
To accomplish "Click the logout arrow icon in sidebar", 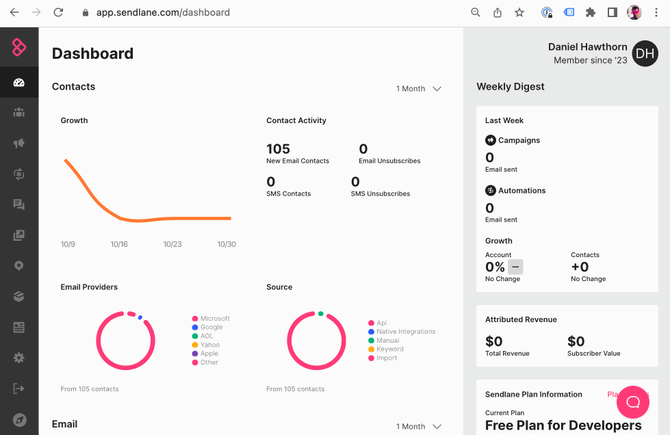I will [x=19, y=388].
